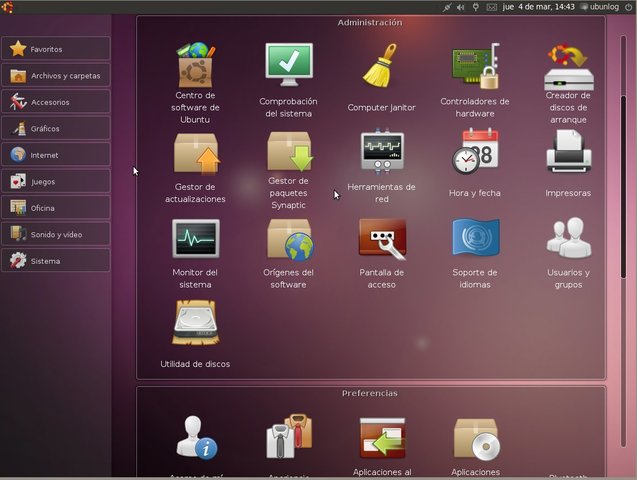Open Aplicaciones al inicio icon
Screen dimensions: 637x480
[x=382, y=439]
